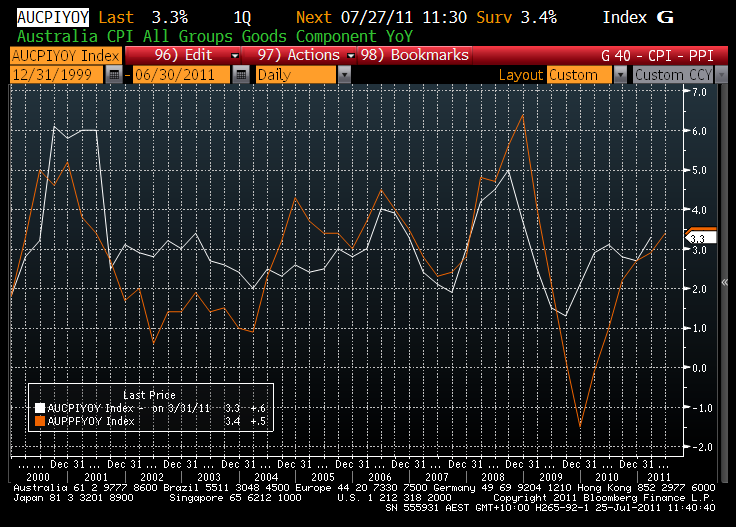Viewport: 736px width, 527px height.
Task: Click the orange AUPPFYOY legend swatch
Action: coord(39,421)
